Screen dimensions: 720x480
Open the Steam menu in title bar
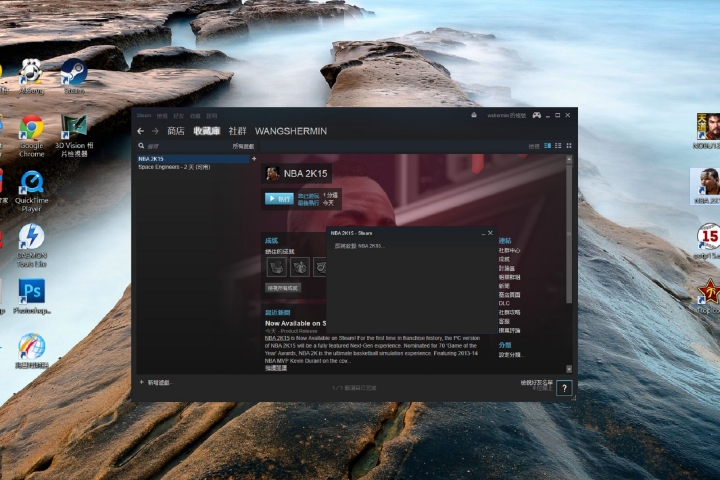click(x=144, y=116)
